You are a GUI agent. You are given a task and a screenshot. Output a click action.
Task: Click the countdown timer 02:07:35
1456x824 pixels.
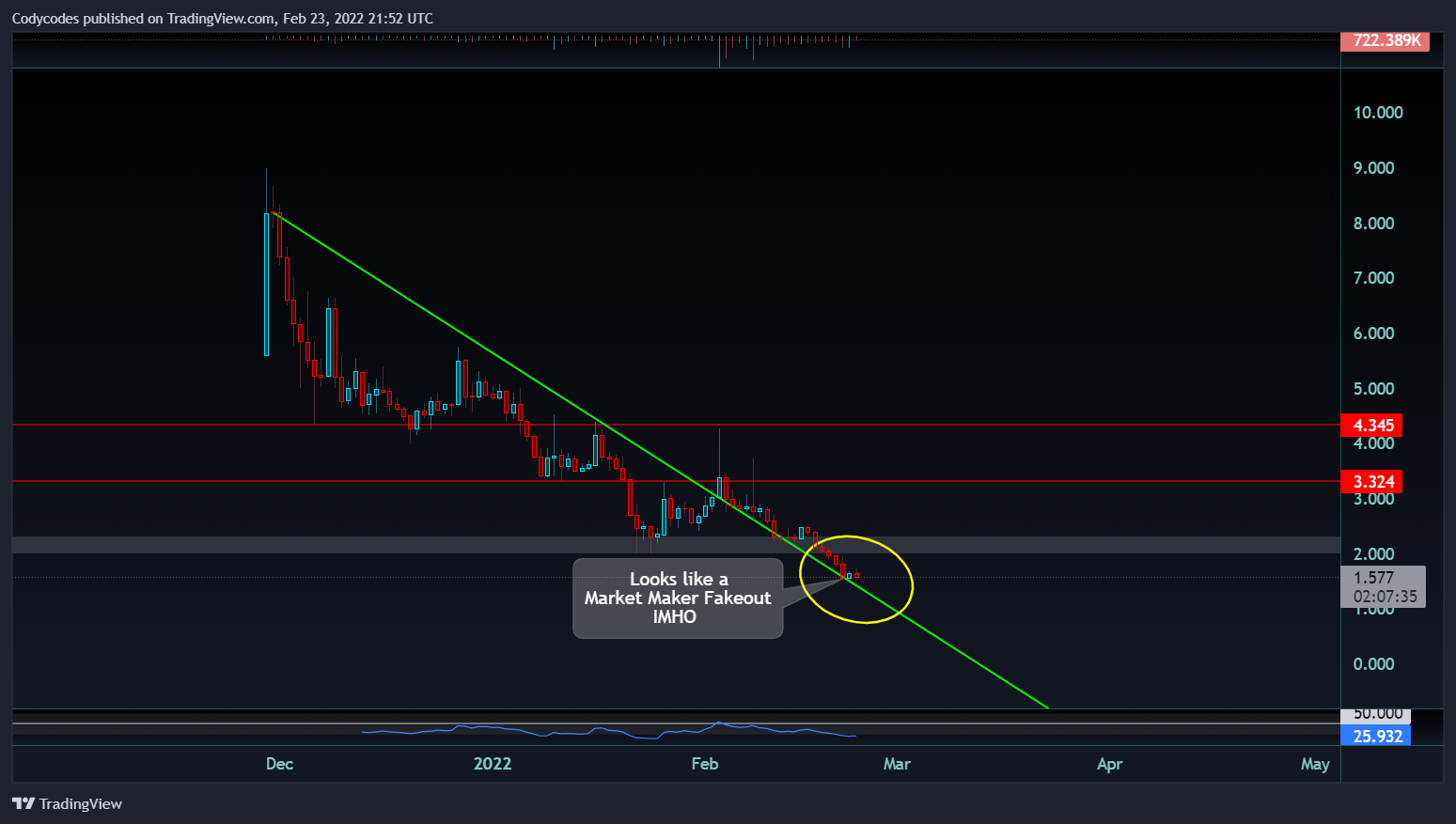coord(1386,597)
